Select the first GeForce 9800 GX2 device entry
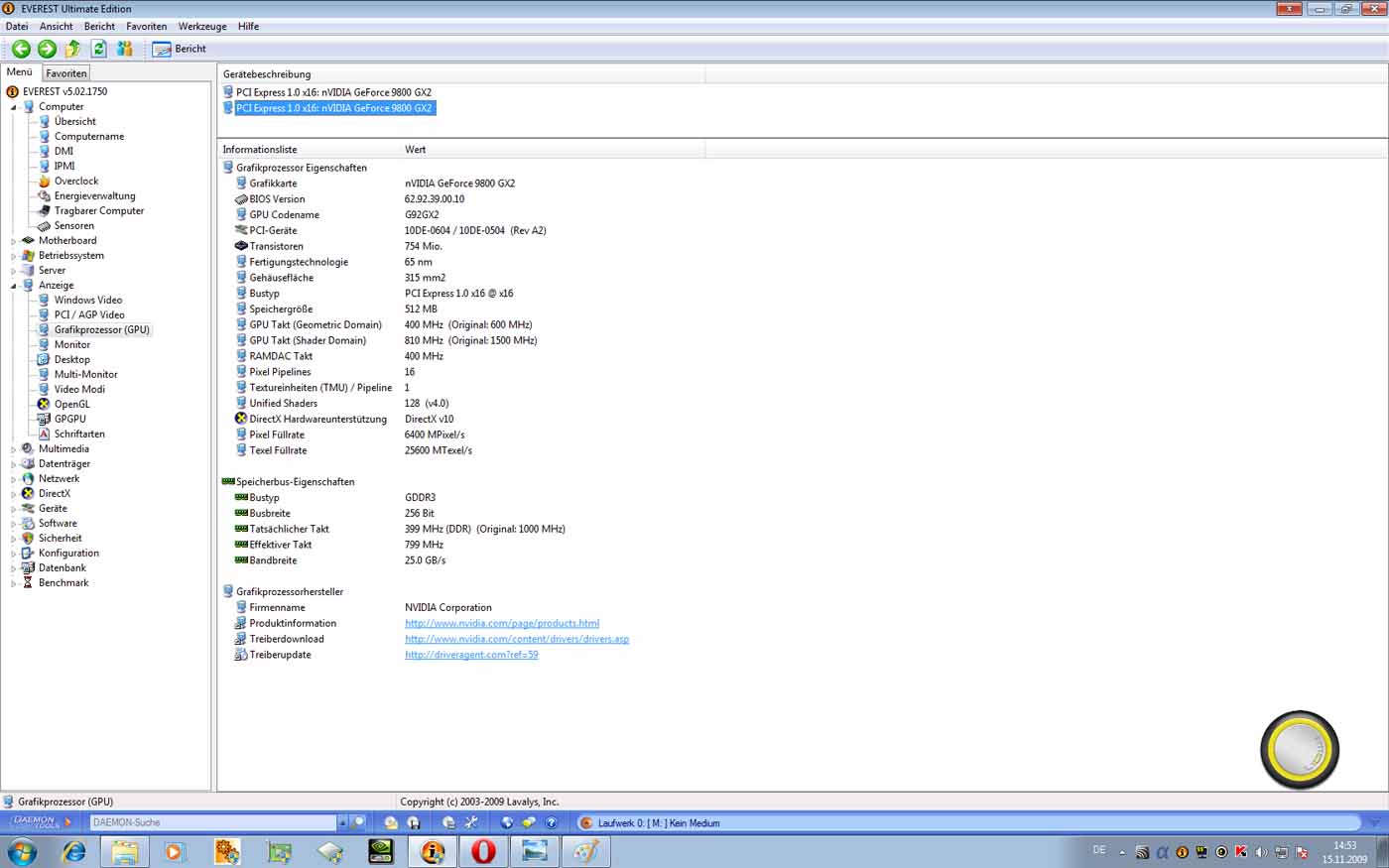 tap(333, 92)
